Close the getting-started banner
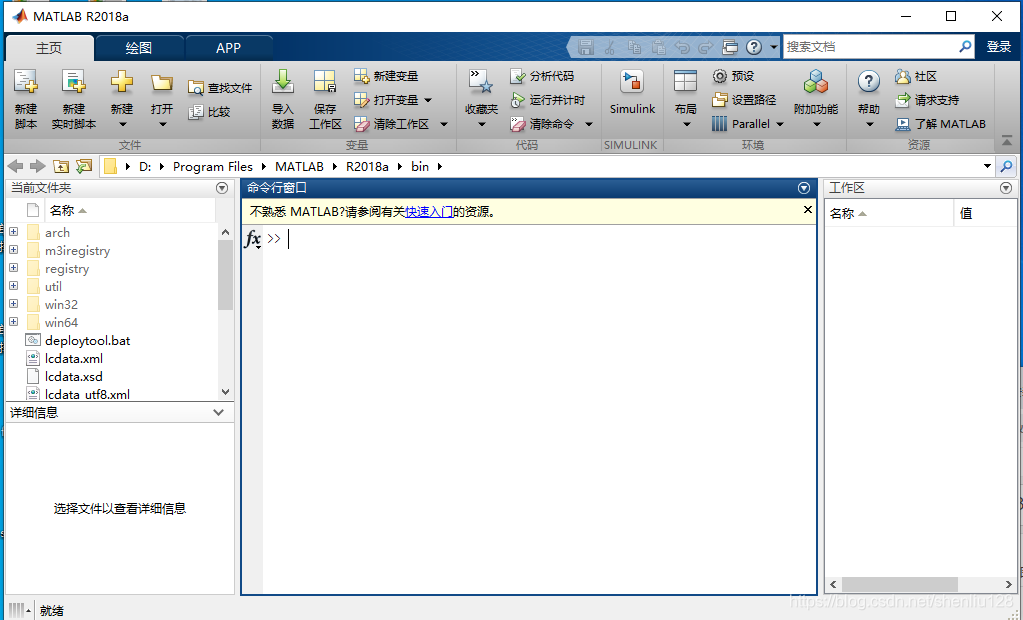The image size is (1023, 620). pyautogui.click(x=808, y=209)
